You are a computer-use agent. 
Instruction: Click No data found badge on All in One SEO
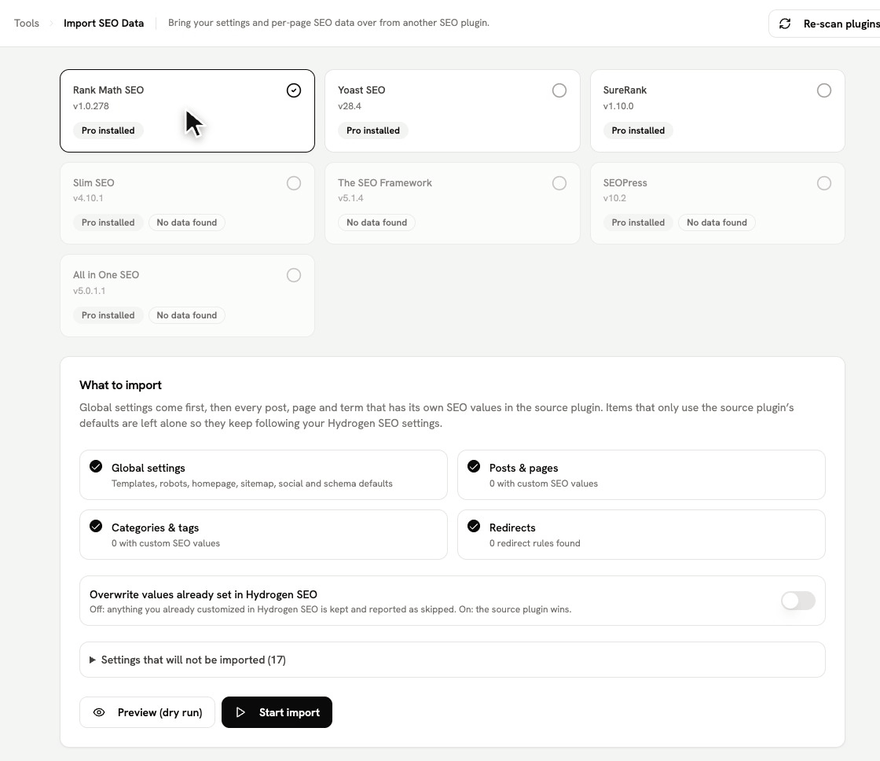(x=186, y=315)
